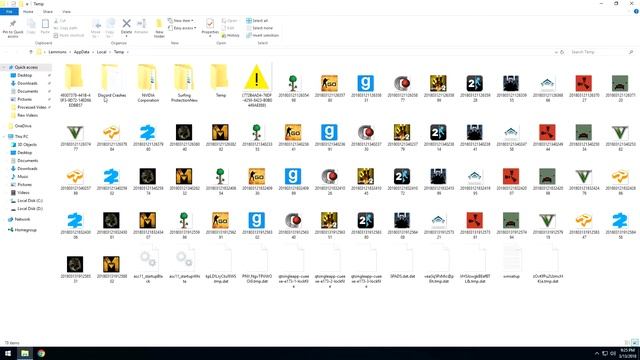
Task: Open the File tab
Action: [x=9, y=11]
